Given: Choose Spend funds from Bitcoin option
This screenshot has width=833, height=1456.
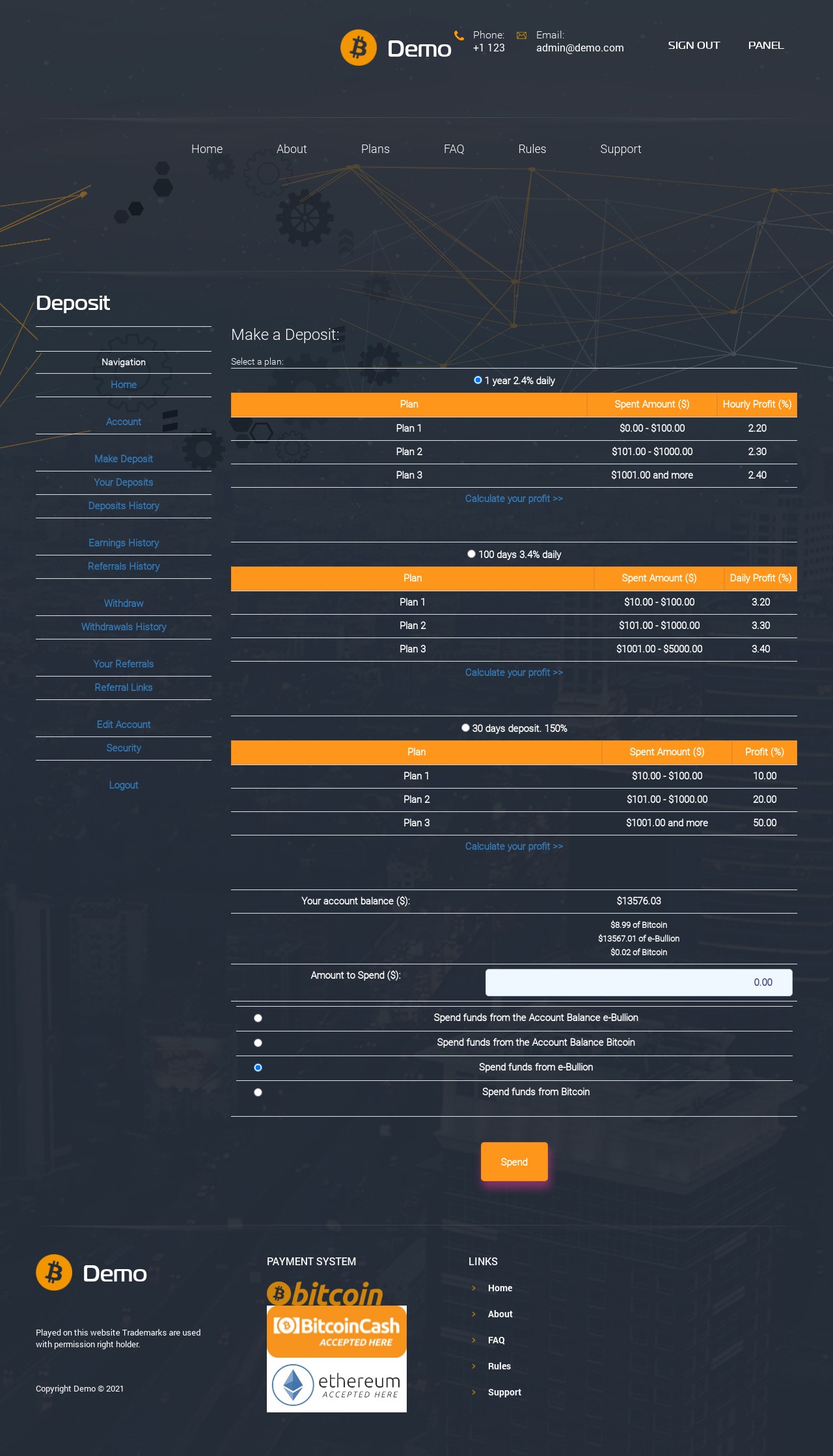Looking at the screenshot, I should tap(258, 1092).
